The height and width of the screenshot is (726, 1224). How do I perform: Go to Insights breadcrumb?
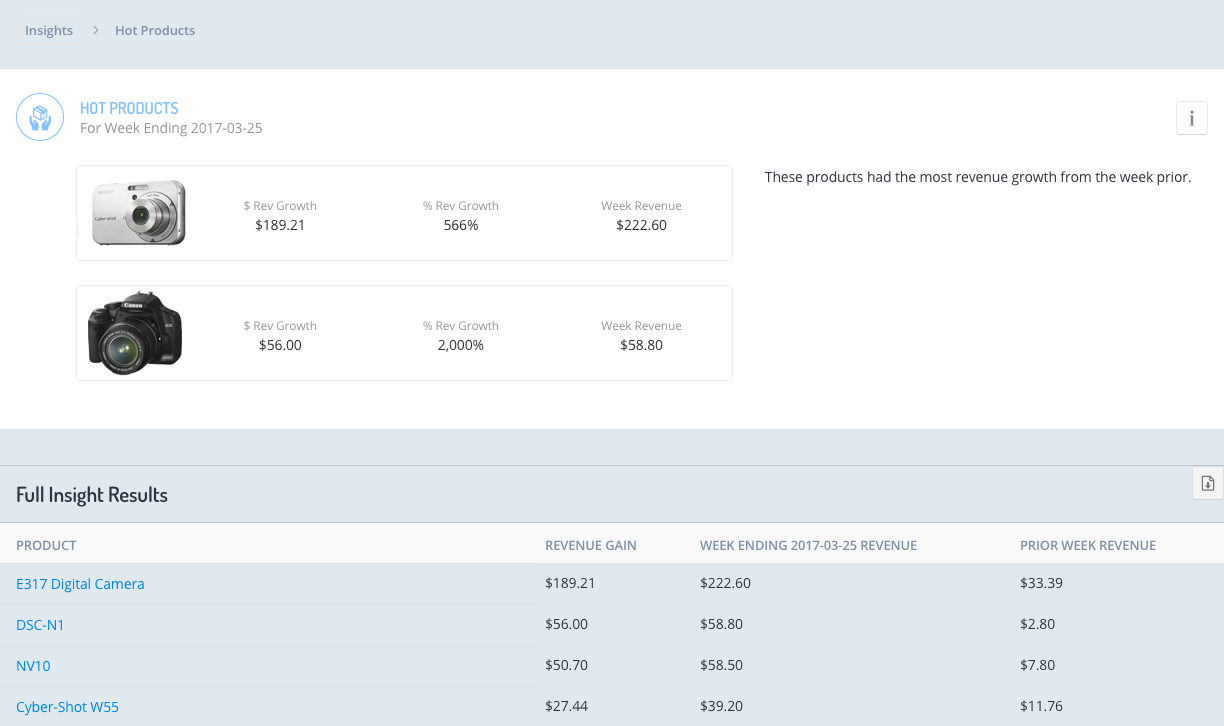(49, 31)
